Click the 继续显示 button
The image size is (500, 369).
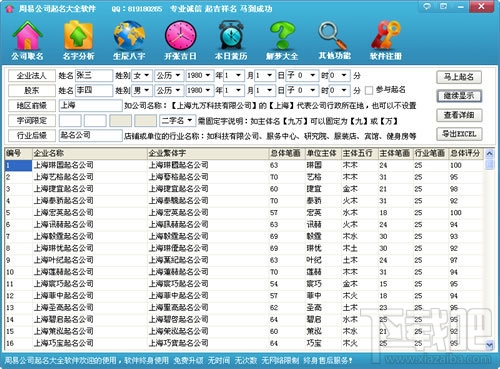click(459, 96)
